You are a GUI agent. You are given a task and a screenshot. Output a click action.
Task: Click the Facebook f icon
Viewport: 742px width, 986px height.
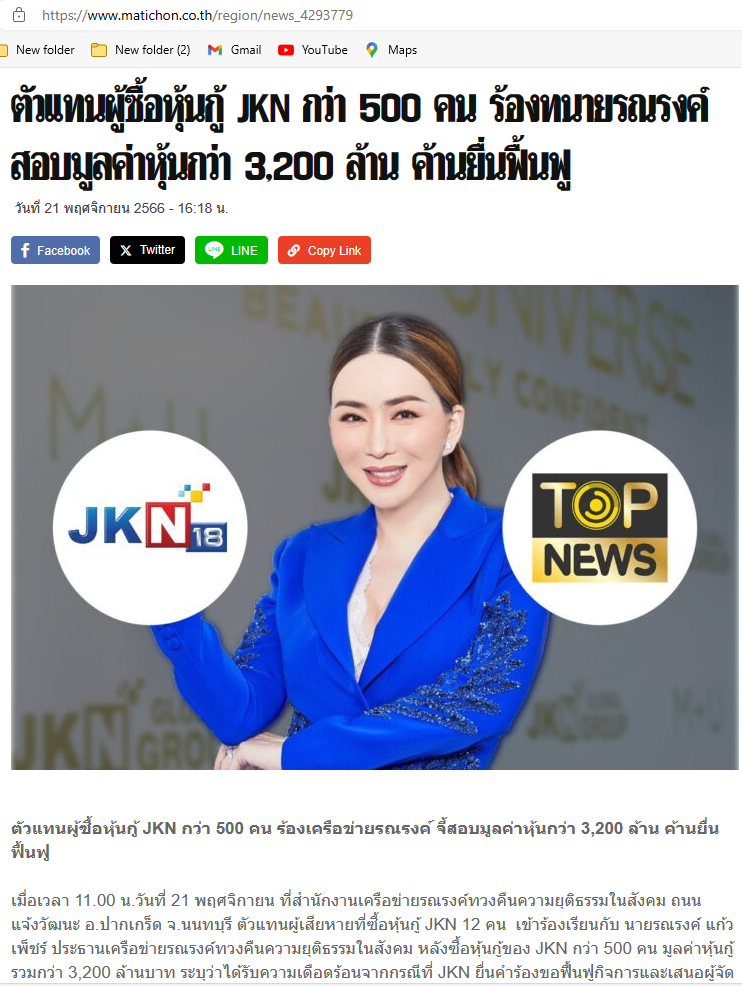pos(25,250)
